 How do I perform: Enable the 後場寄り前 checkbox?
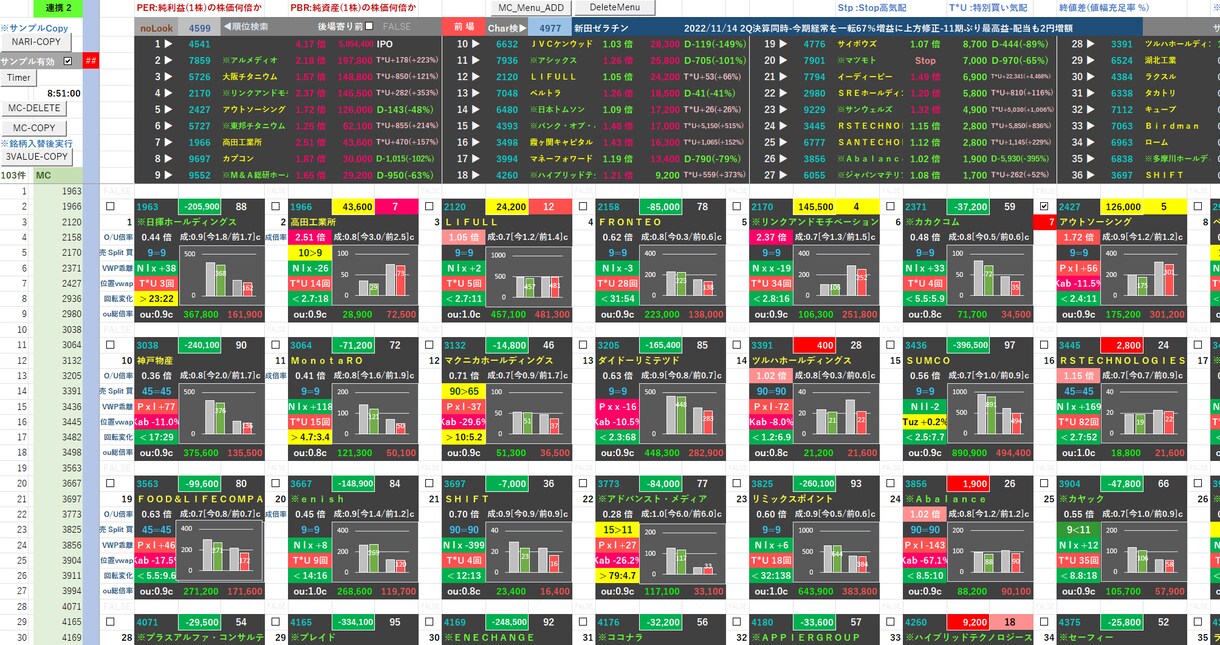(370, 27)
